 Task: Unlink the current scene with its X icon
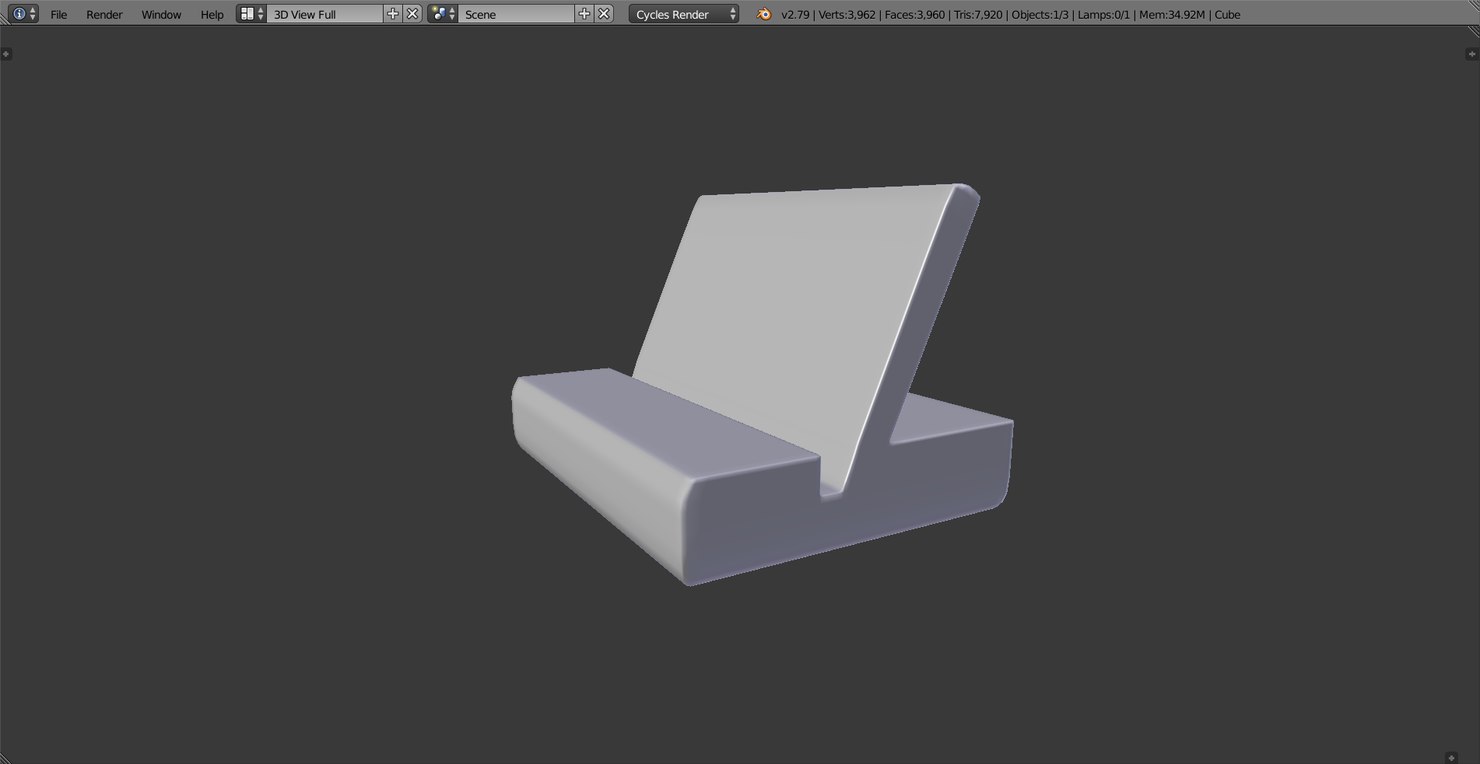point(602,14)
